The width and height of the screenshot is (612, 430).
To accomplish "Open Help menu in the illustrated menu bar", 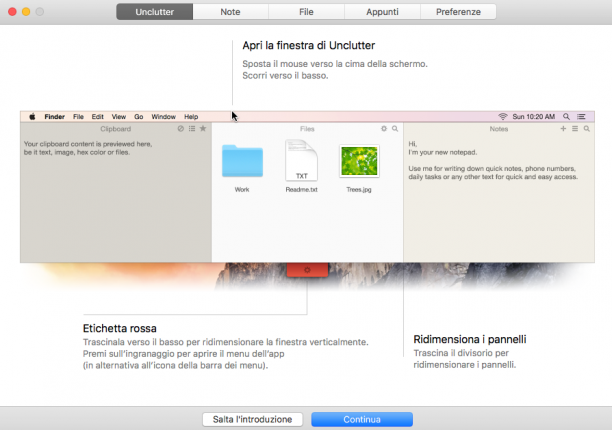I will click(x=191, y=117).
